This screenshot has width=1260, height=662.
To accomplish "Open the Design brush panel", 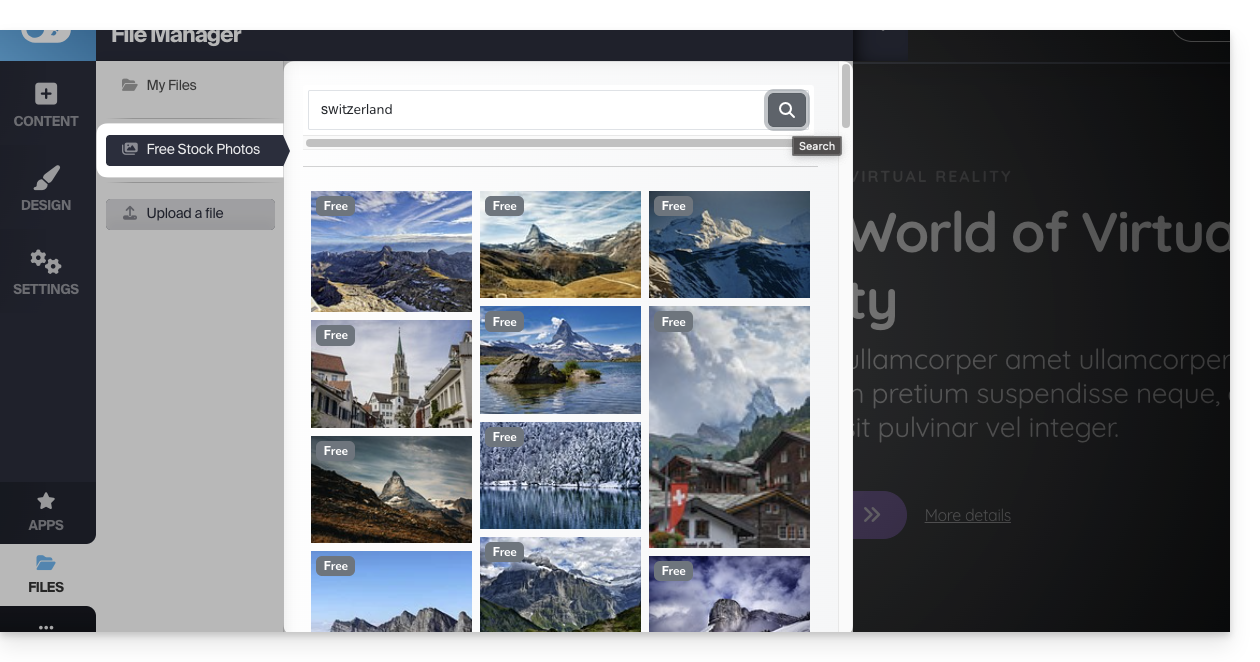I will 46,190.
